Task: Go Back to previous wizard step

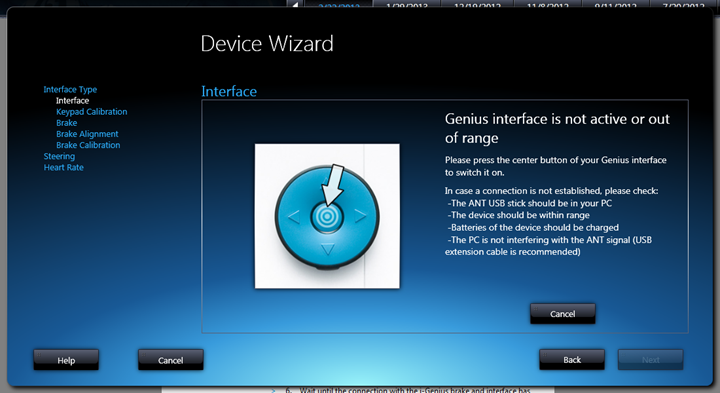Action: tap(572, 359)
